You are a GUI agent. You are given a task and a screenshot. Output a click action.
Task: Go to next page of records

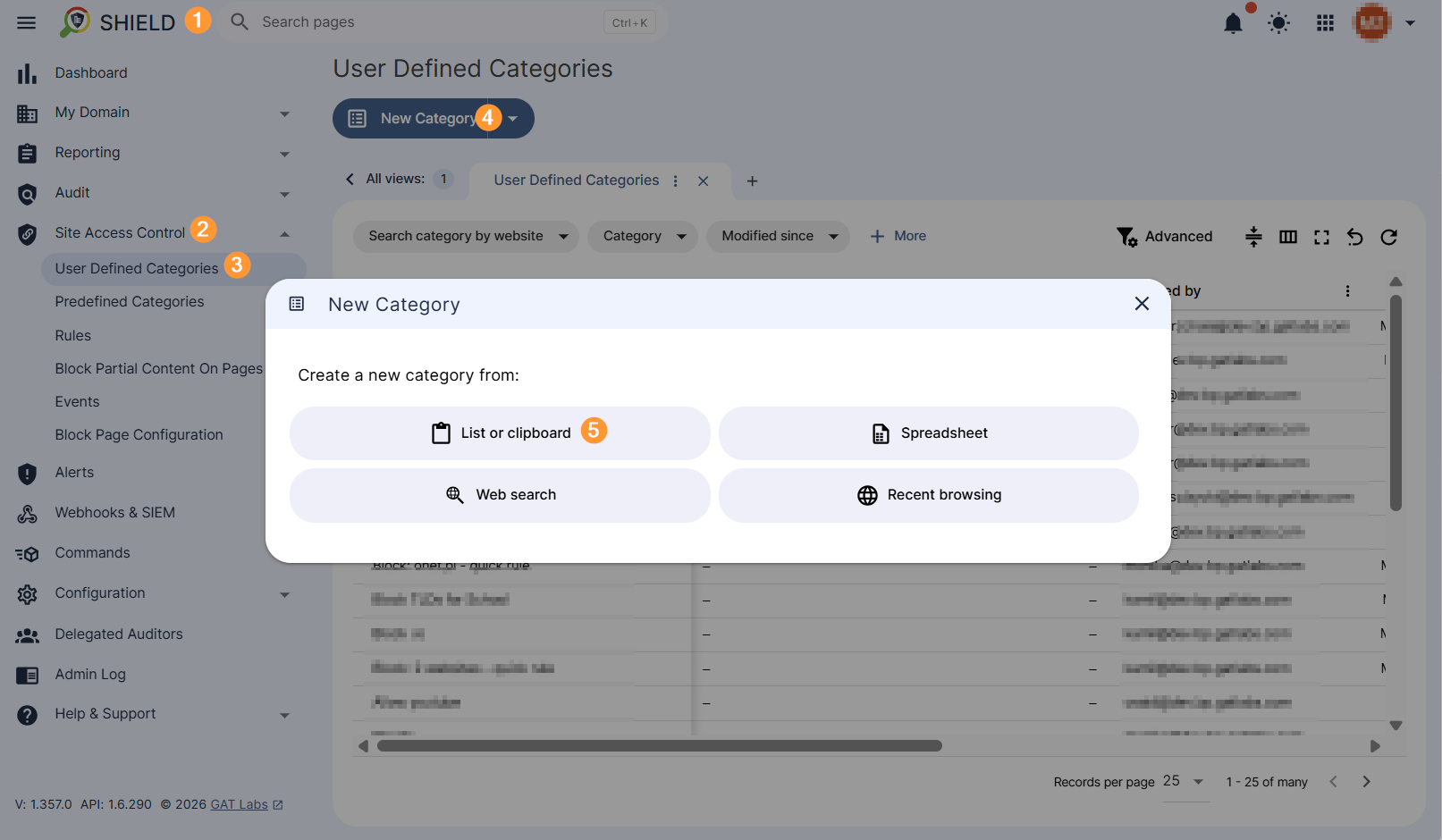[x=1366, y=782]
